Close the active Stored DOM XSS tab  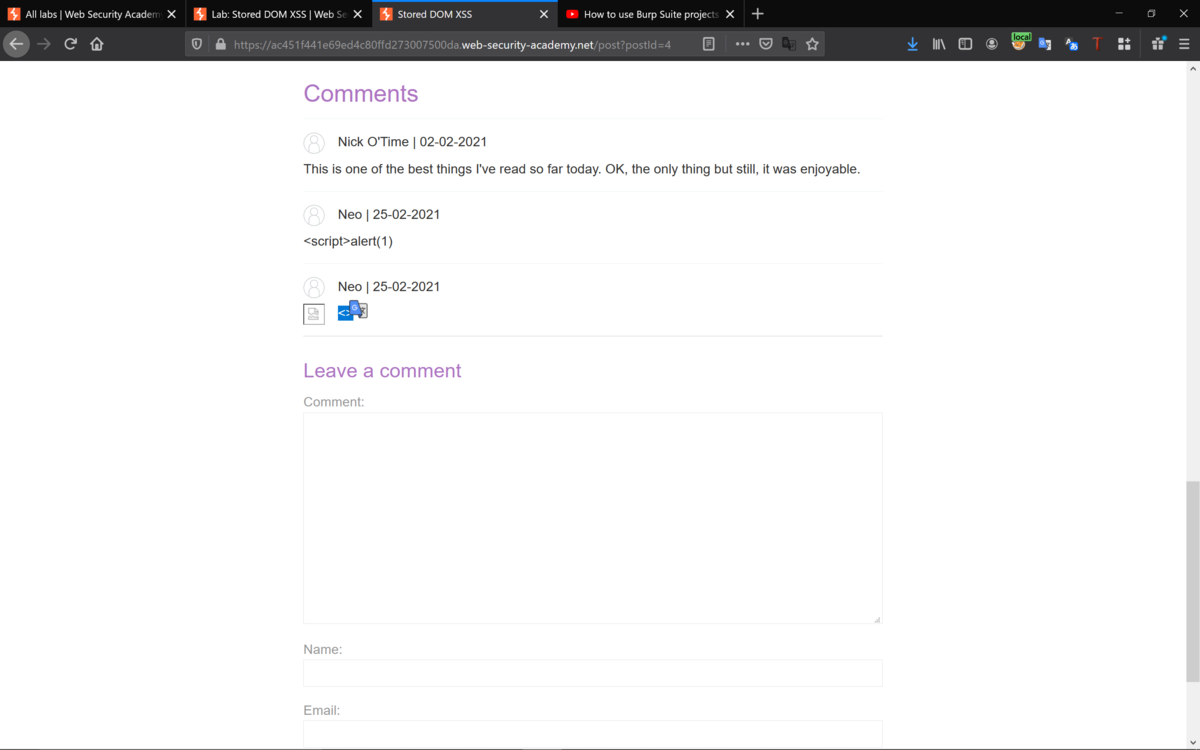pyautogui.click(x=544, y=14)
